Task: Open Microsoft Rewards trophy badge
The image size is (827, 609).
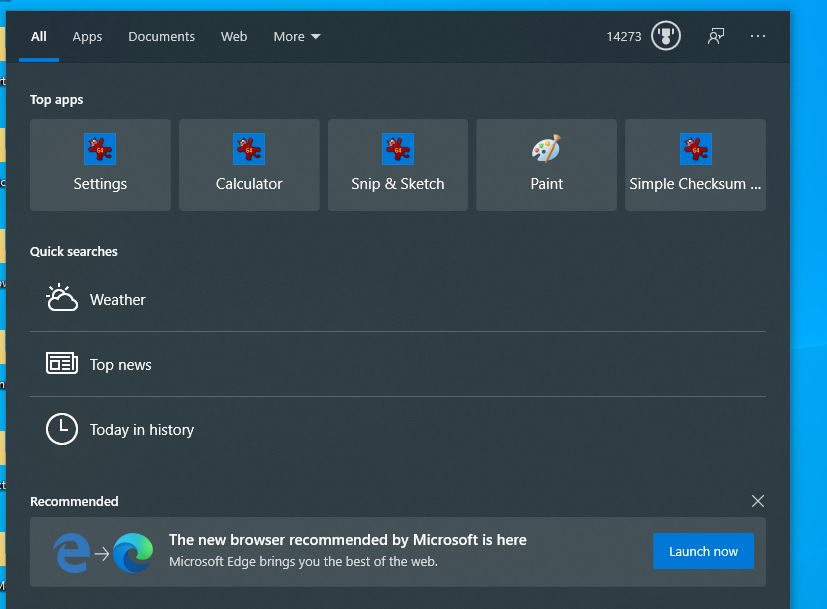Action: point(666,36)
